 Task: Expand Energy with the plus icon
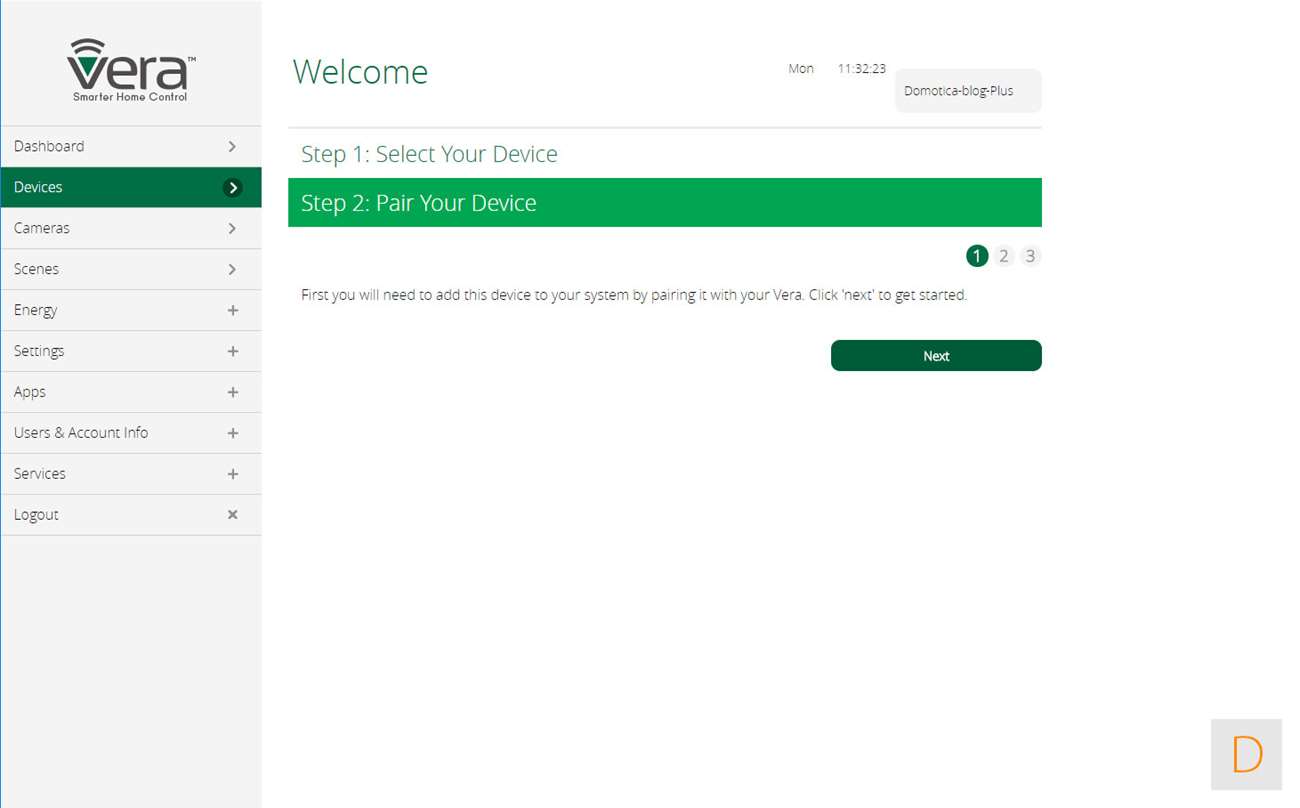232,310
